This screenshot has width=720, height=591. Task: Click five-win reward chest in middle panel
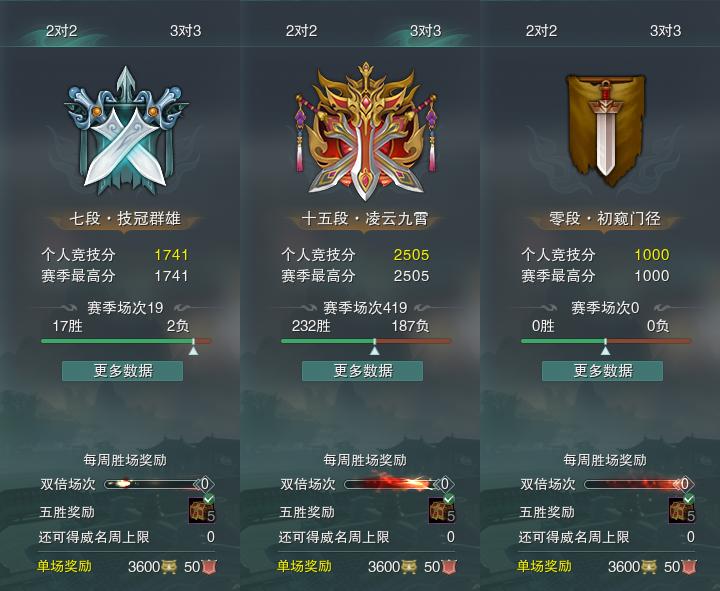click(442, 510)
